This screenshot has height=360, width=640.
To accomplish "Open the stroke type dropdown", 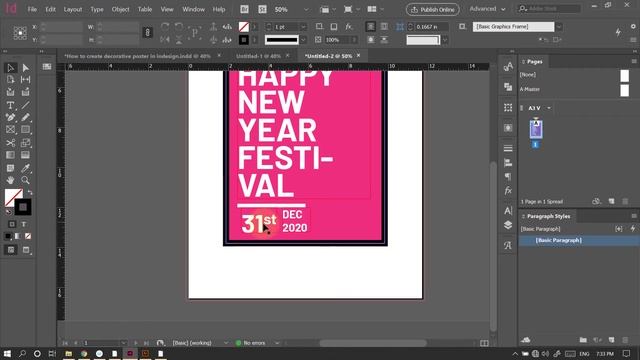I will pos(303,40).
